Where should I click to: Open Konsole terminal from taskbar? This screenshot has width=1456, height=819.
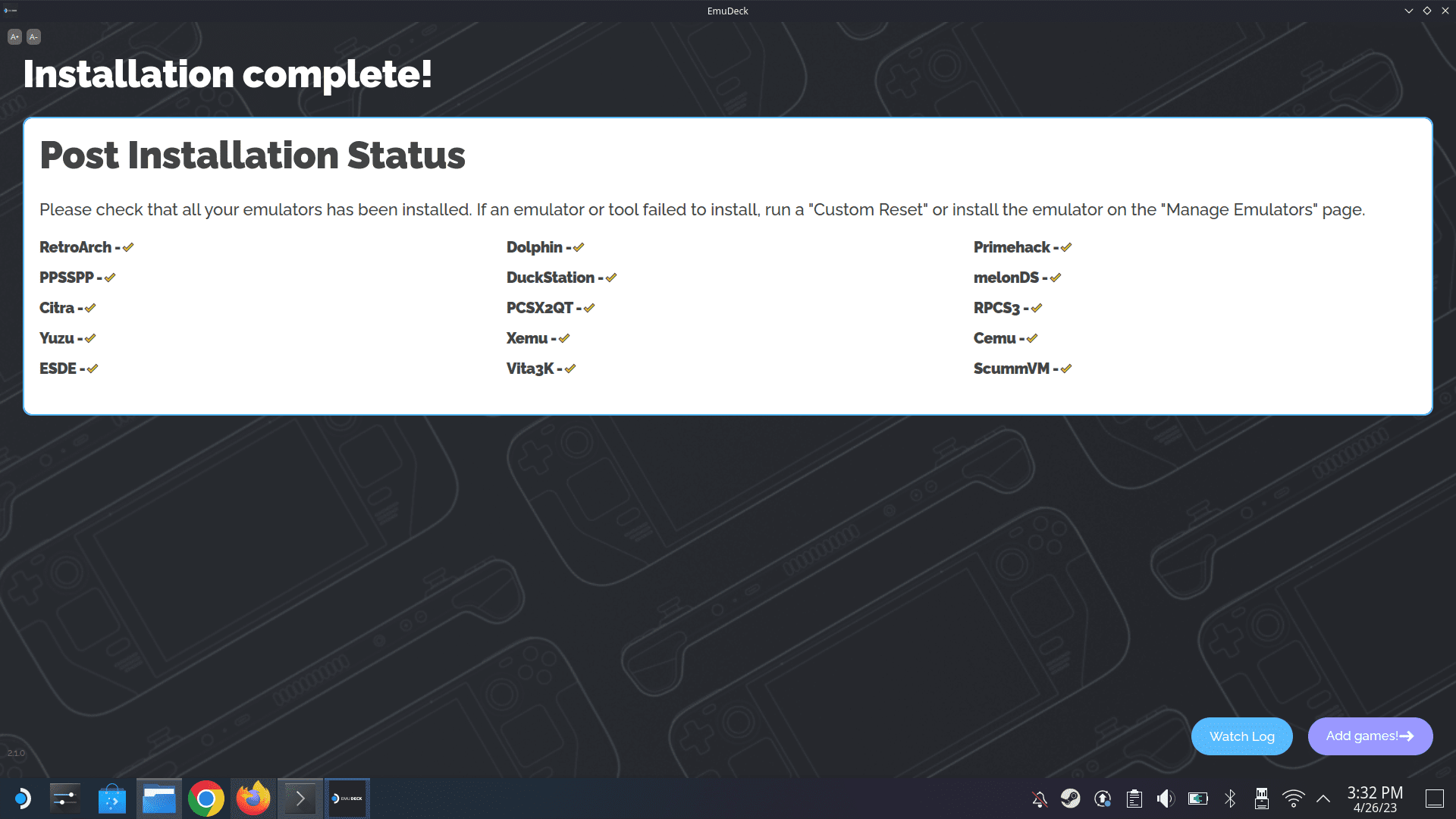[x=300, y=799]
